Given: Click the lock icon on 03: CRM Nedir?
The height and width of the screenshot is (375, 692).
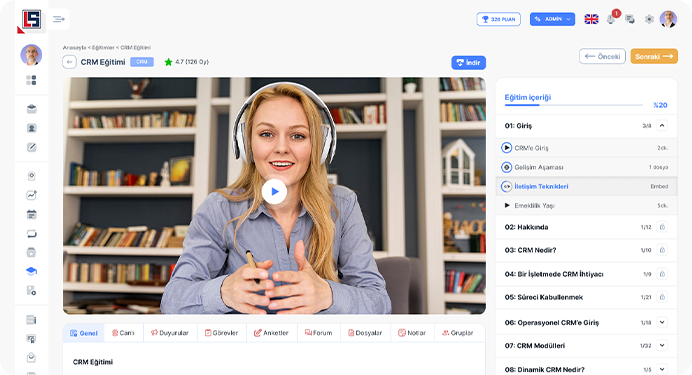Looking at the screenshot, I should (662, 250).
